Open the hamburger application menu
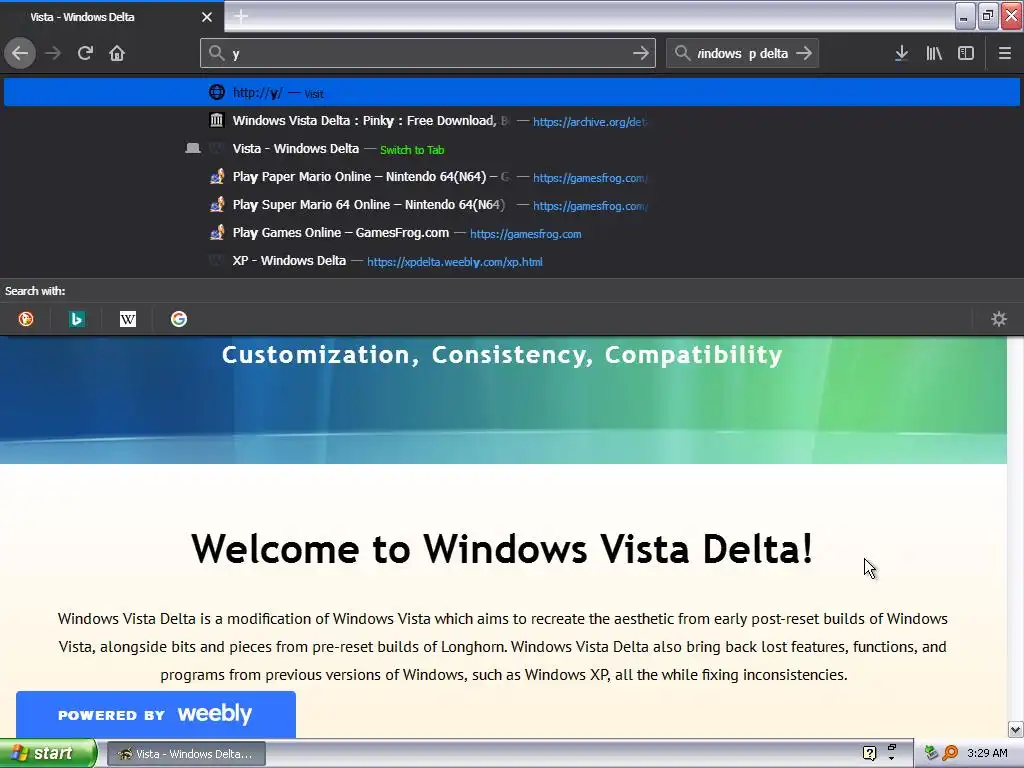Screen dimensions: 1024x768 [x=1004, y=53]
